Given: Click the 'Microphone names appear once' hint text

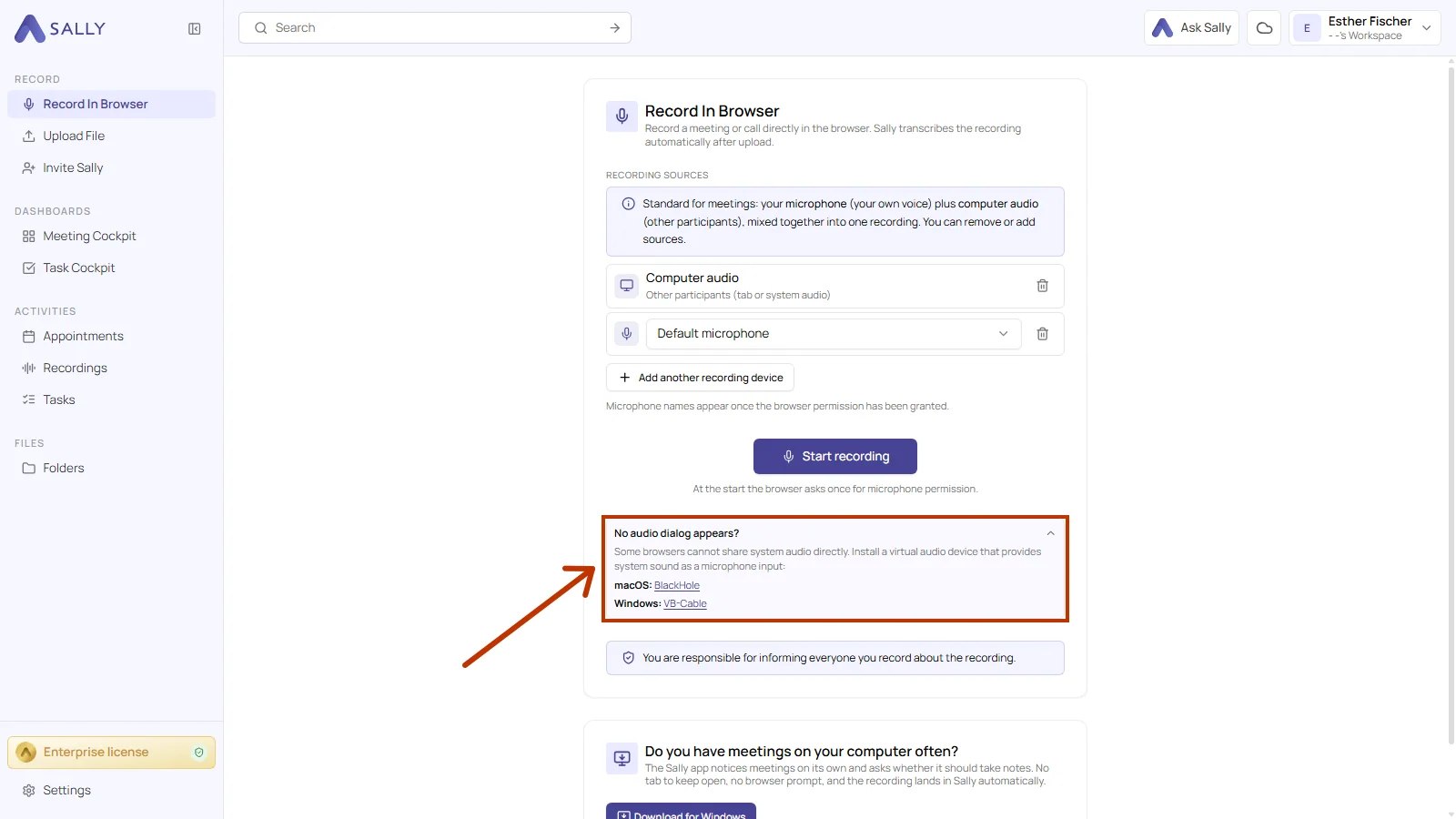Looking at the screenshot, I should click(x=777, y=407).
